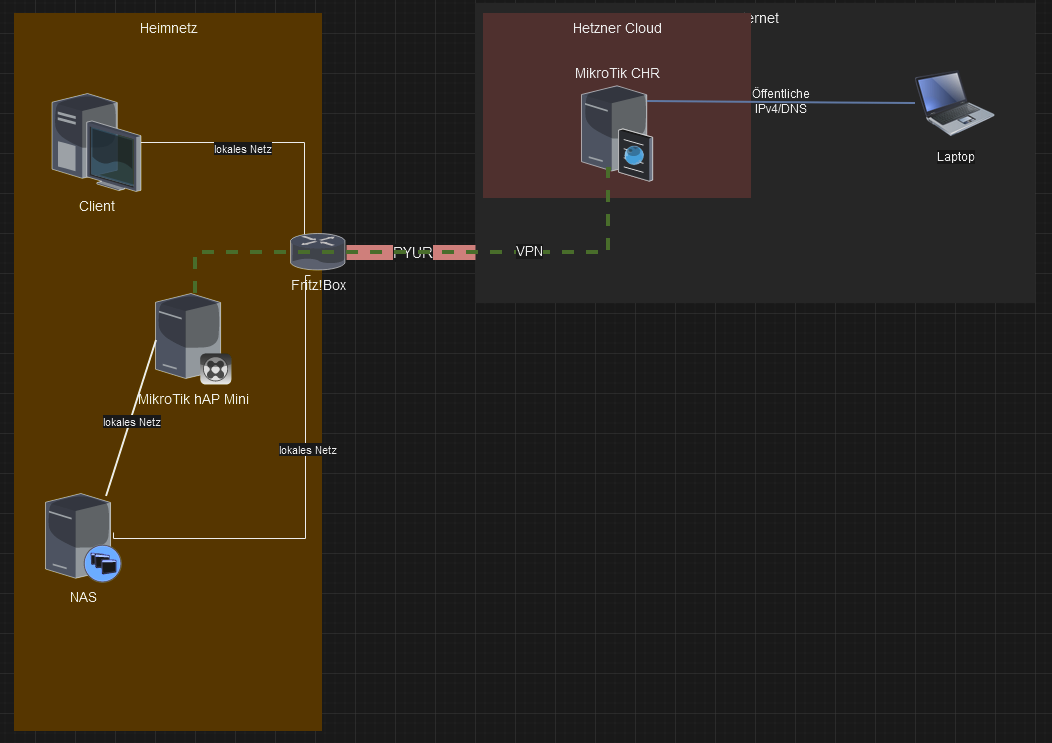The height and width of the screenshot is (743, 1052).
Task: Click the Heimnetz container title
Action: 168,28
